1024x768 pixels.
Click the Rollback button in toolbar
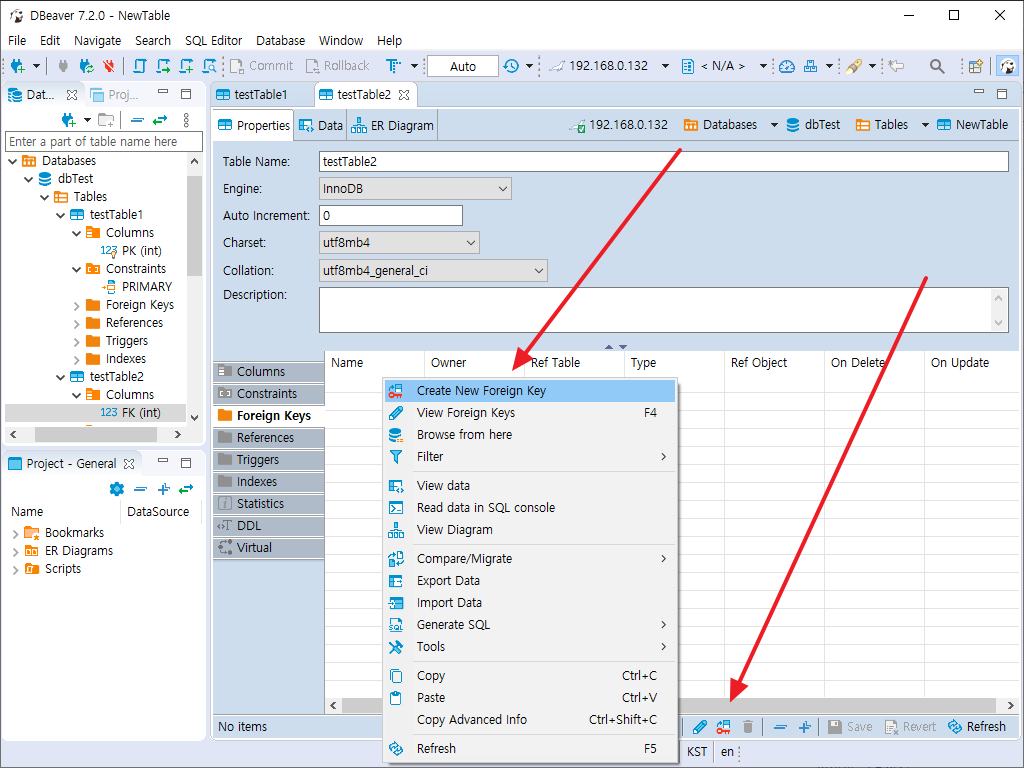click(337, 66)
